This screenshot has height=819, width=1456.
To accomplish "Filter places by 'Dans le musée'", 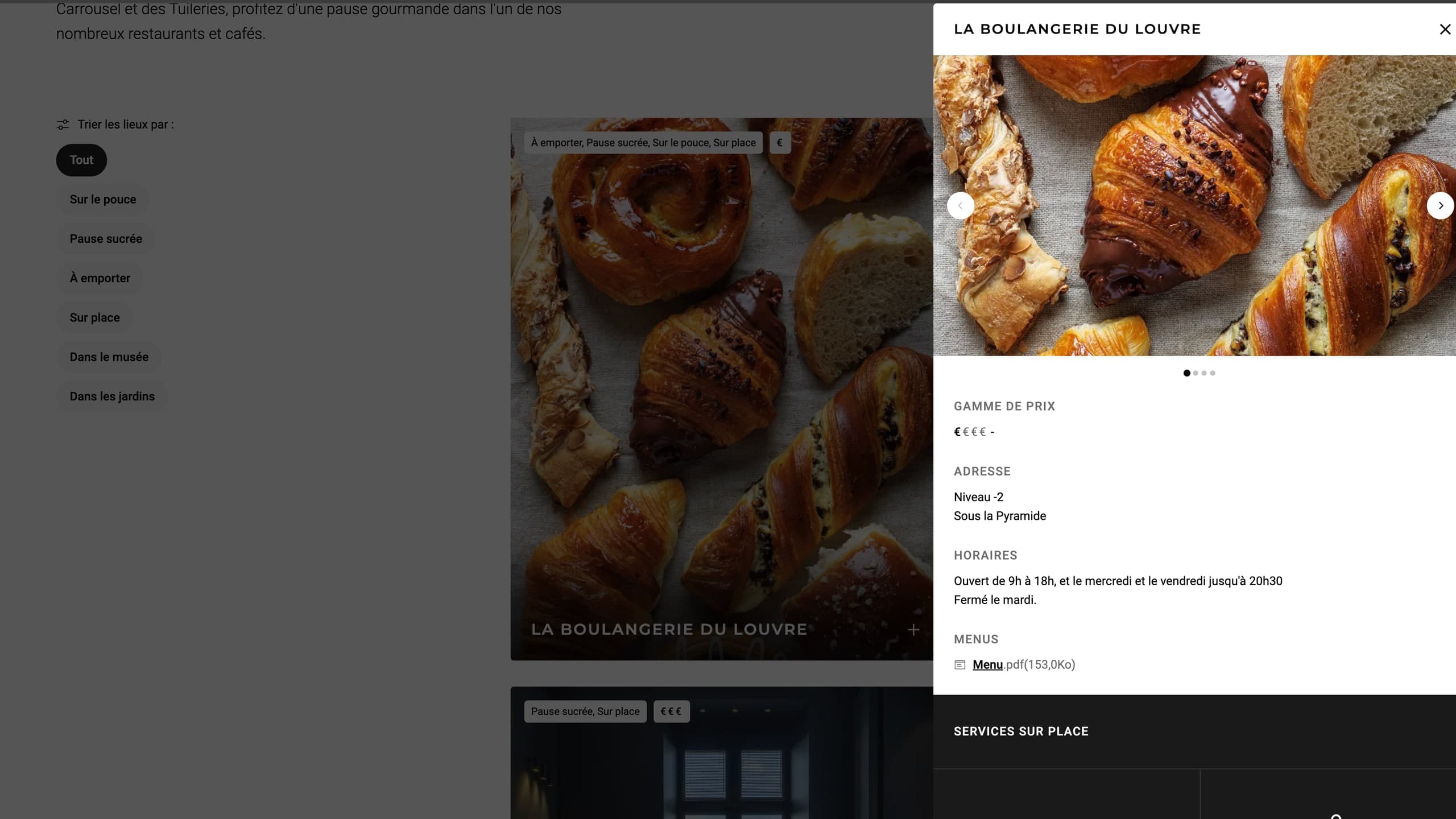I will pyautogui.click(x=109, y=357).
